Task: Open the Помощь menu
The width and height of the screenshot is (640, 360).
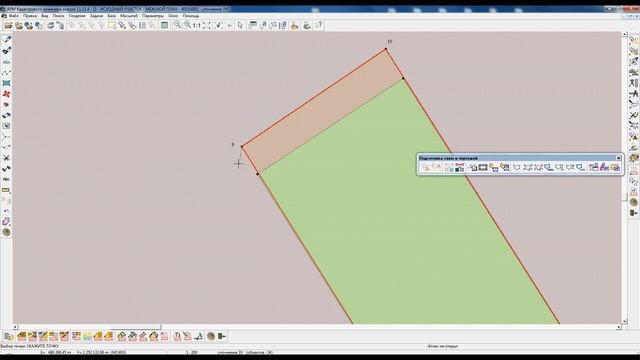Action: coord(191,16)
